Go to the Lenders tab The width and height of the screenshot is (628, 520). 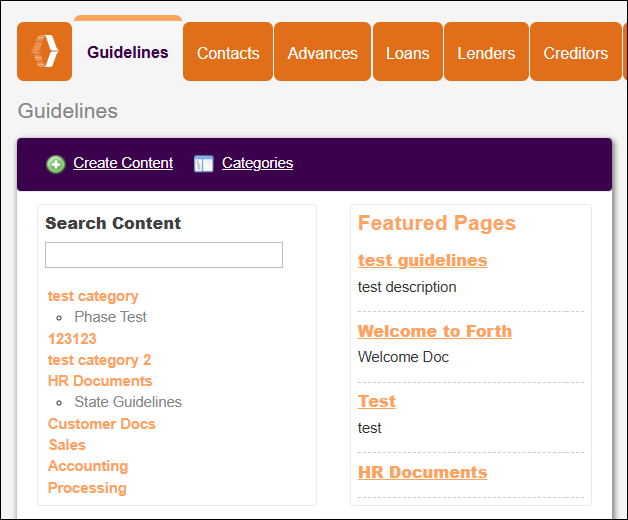486,52
